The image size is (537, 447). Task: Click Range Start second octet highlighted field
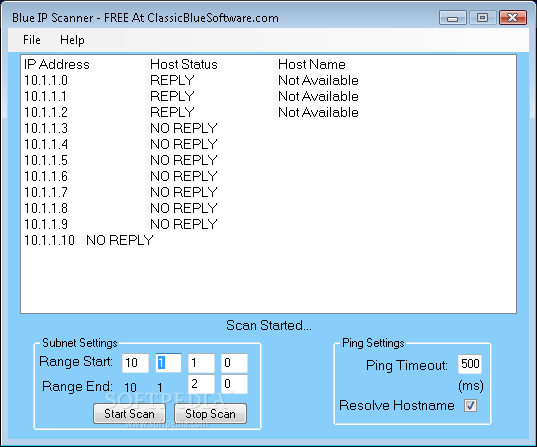[x=168, y=363]
